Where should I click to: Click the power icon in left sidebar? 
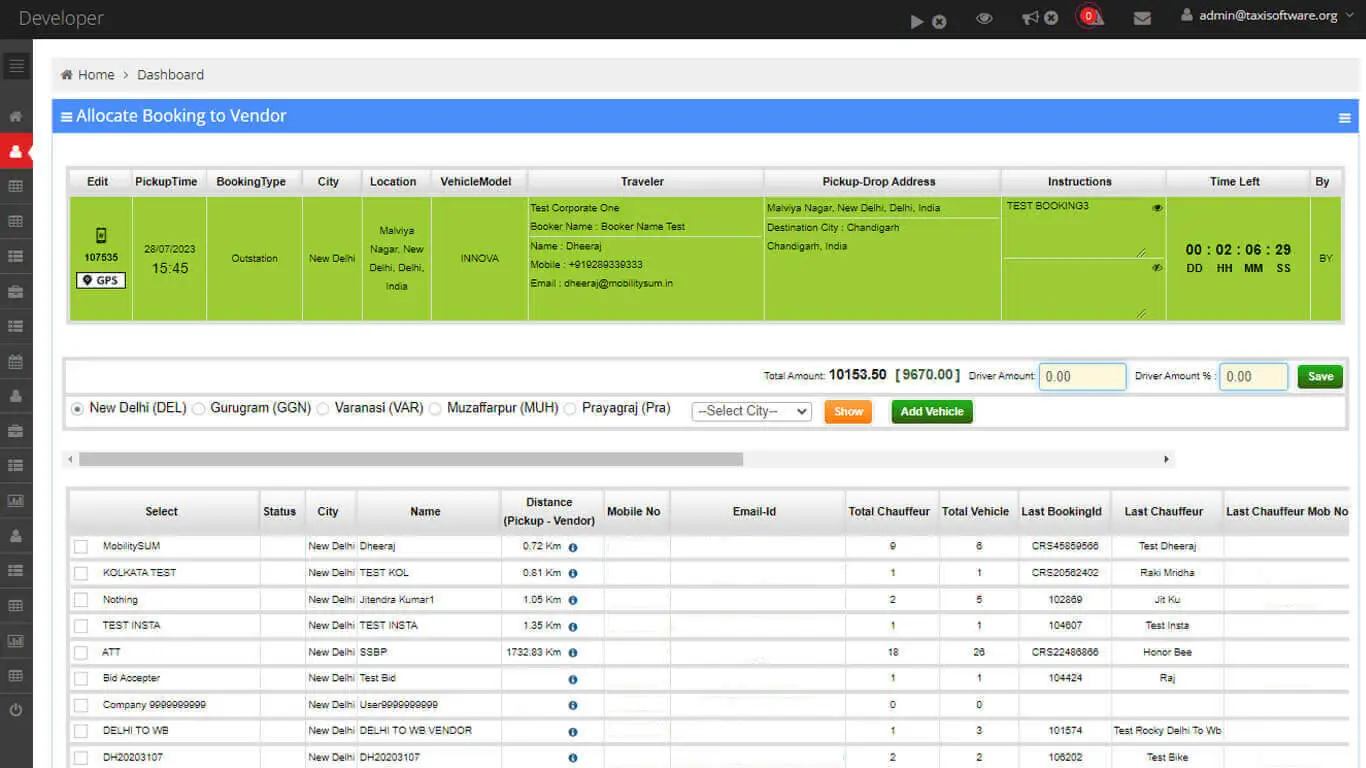[16, 710]
